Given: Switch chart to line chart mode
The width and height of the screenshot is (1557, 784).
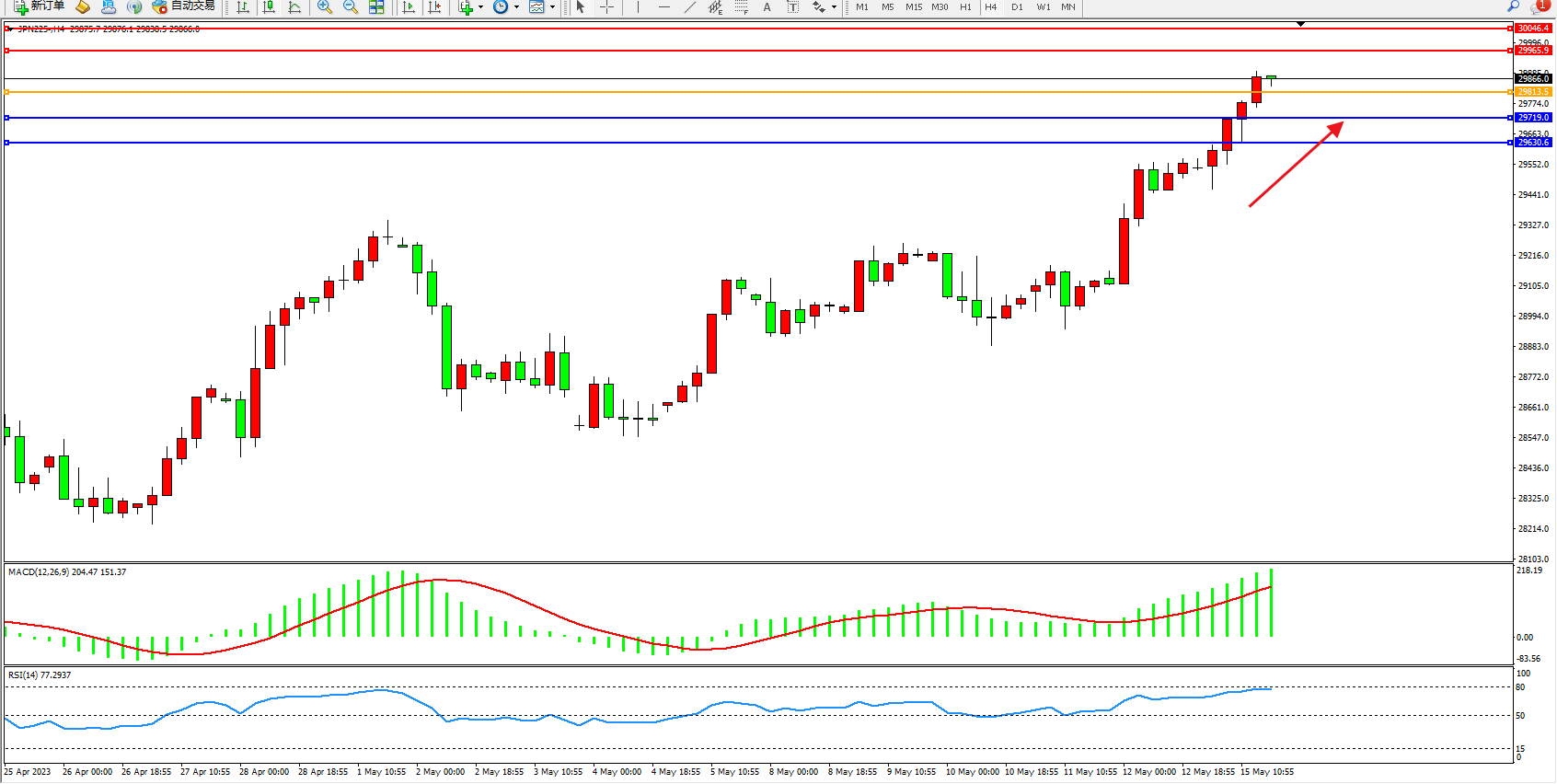Looking at the screenshot, I should [x=294, y=7].
